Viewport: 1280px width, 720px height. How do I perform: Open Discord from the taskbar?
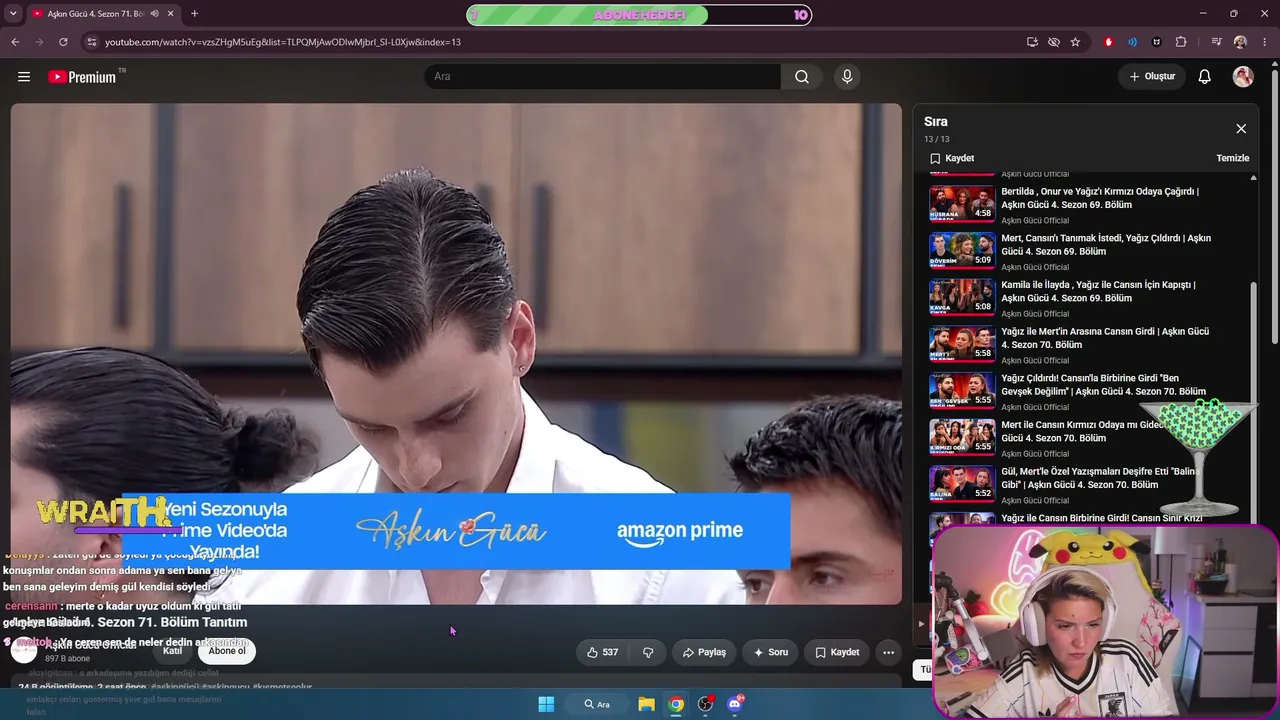(x=736, y=704)
